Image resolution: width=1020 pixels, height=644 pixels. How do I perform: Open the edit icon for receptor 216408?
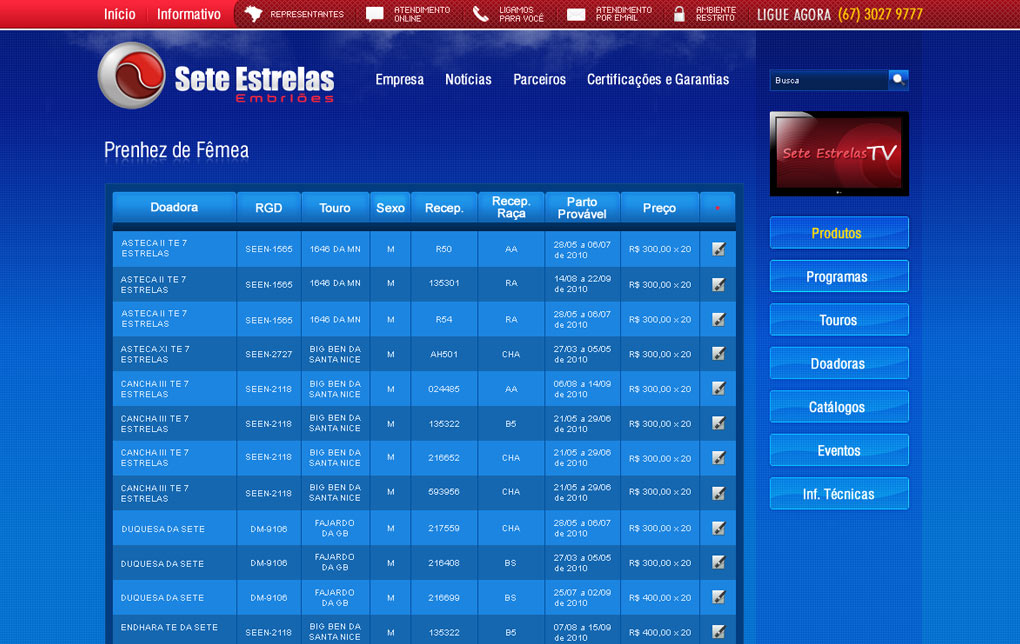718,563
